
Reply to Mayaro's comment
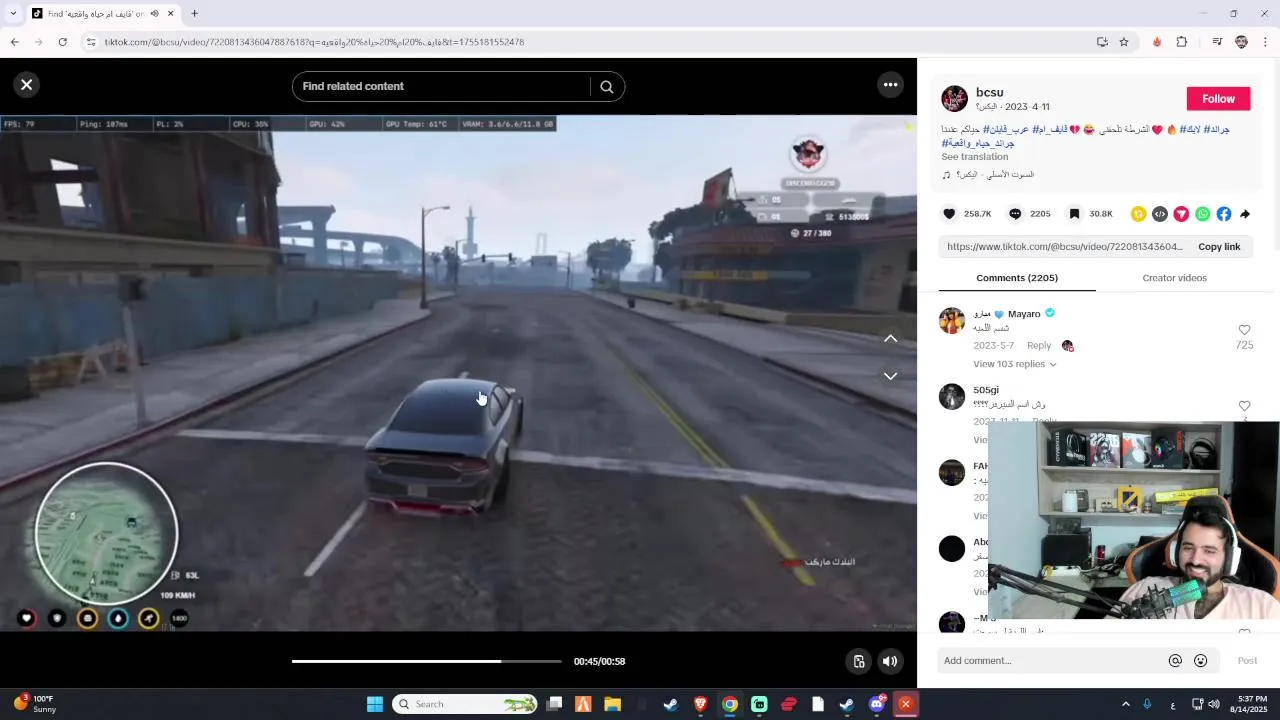tap(1039, 346)
